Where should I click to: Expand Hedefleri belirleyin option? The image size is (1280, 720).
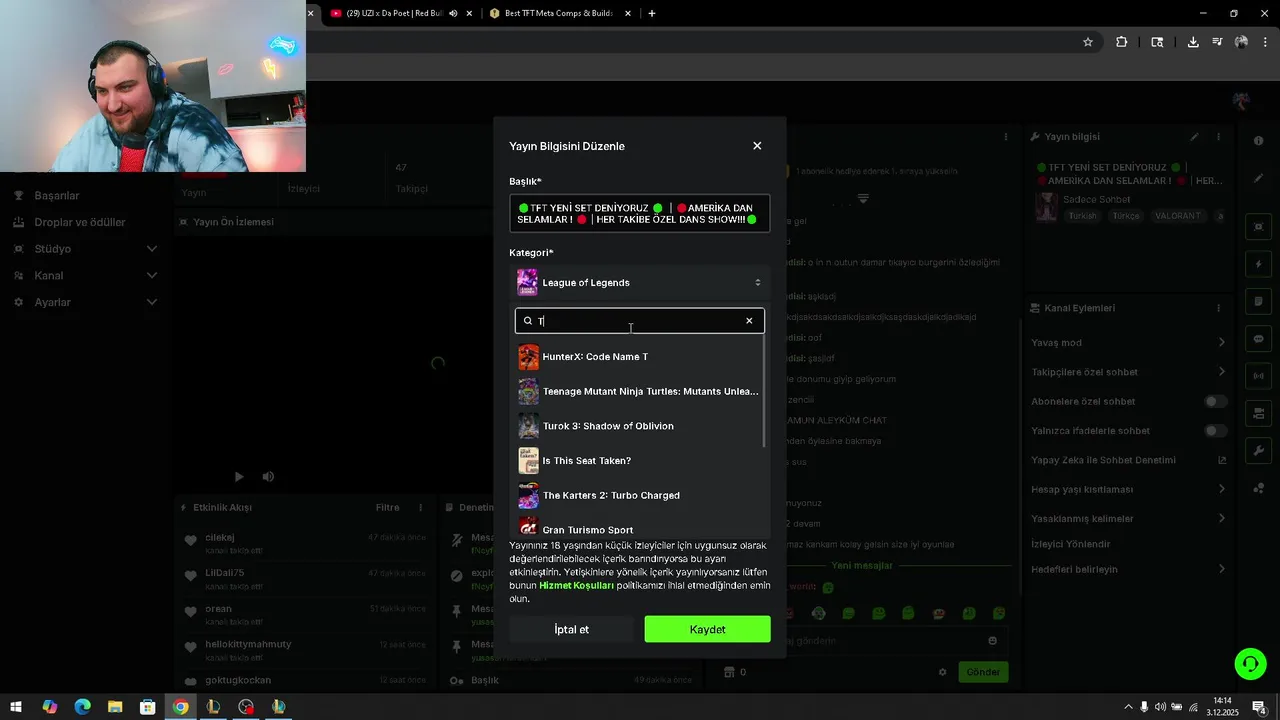pos(1128,569)
